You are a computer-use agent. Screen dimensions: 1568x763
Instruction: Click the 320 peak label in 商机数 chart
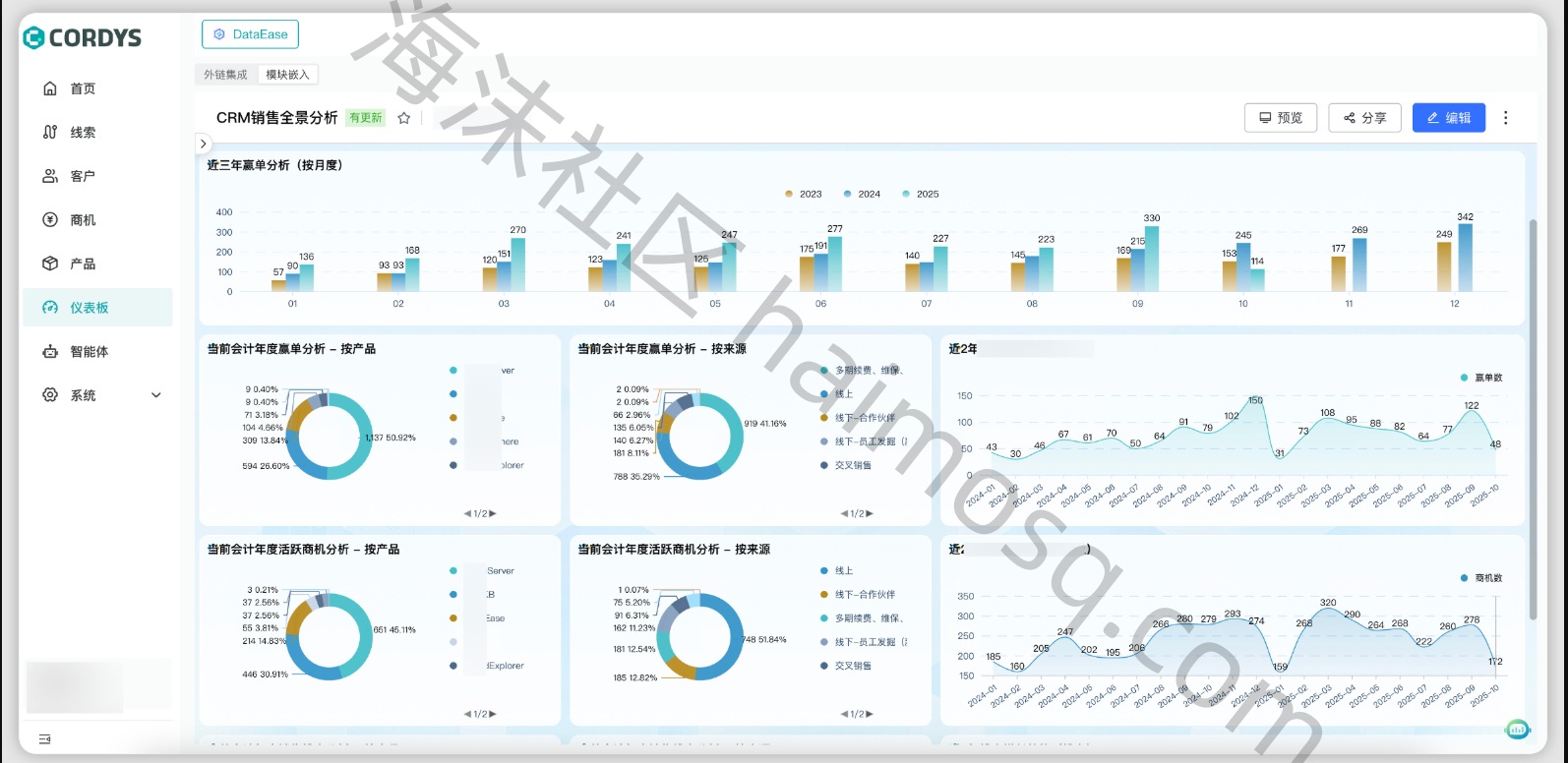(1328, 603)
